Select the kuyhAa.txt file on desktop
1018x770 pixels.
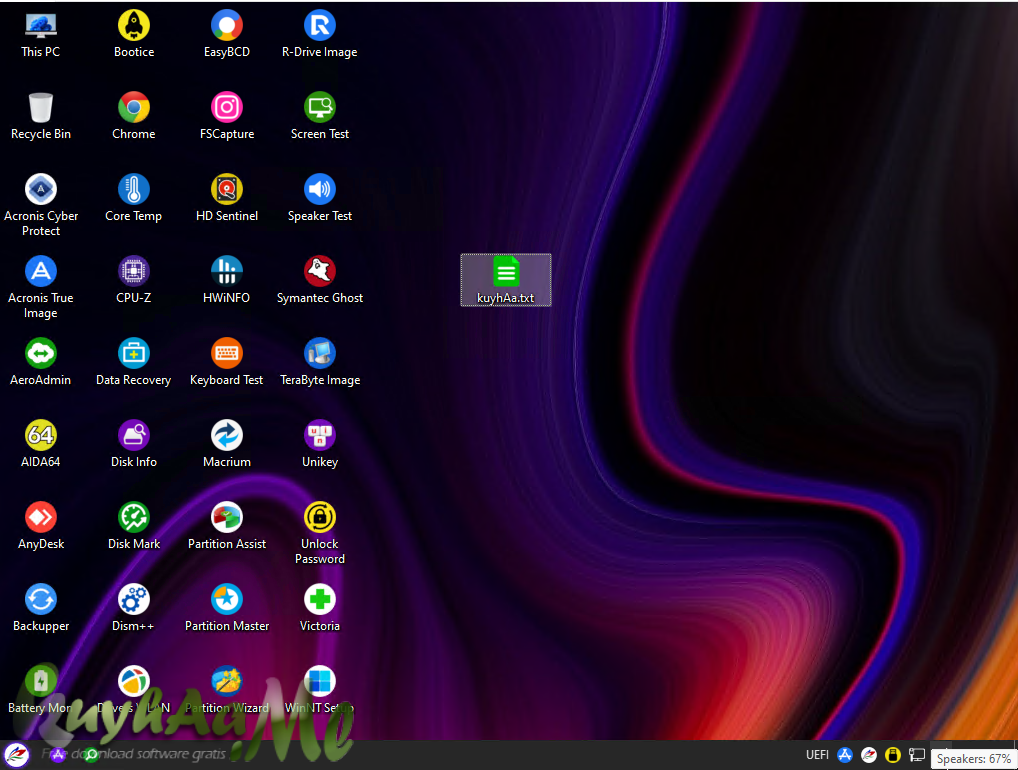(506, 280)
